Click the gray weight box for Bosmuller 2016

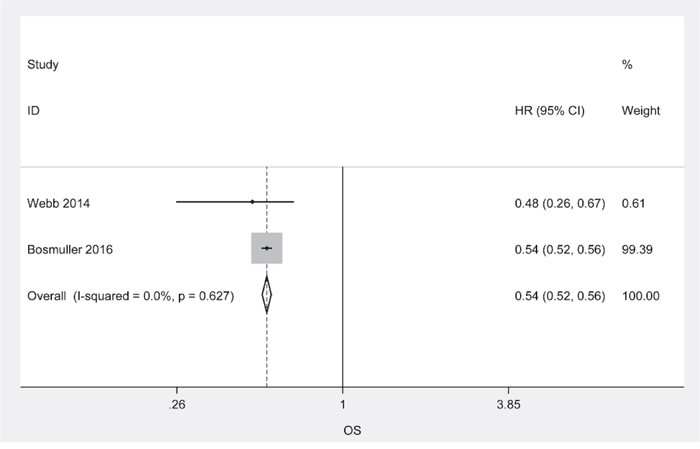pyautogui.click(x=267, y=248)
